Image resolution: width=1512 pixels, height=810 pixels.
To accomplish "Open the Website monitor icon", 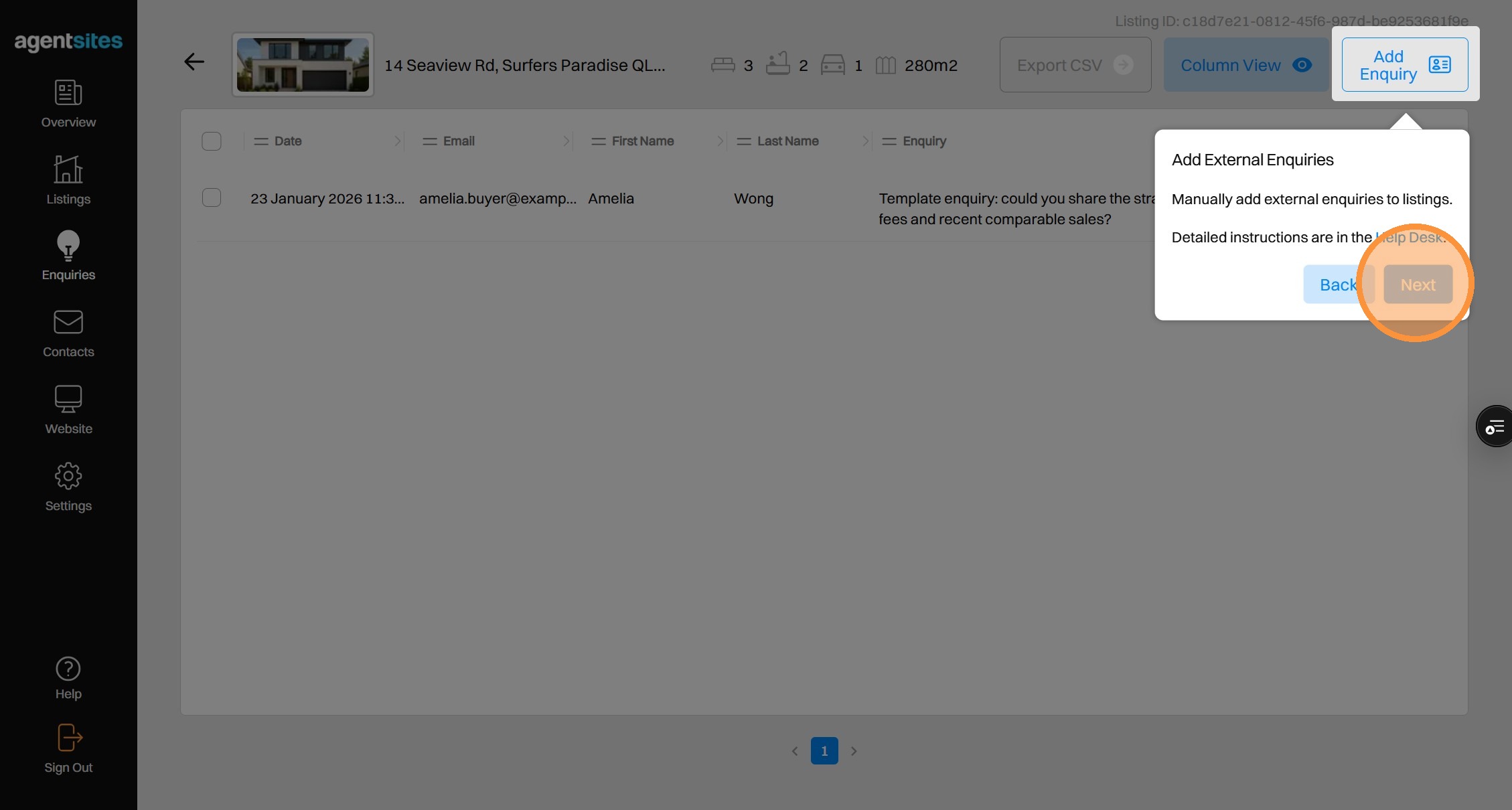I will coord(68,399).
